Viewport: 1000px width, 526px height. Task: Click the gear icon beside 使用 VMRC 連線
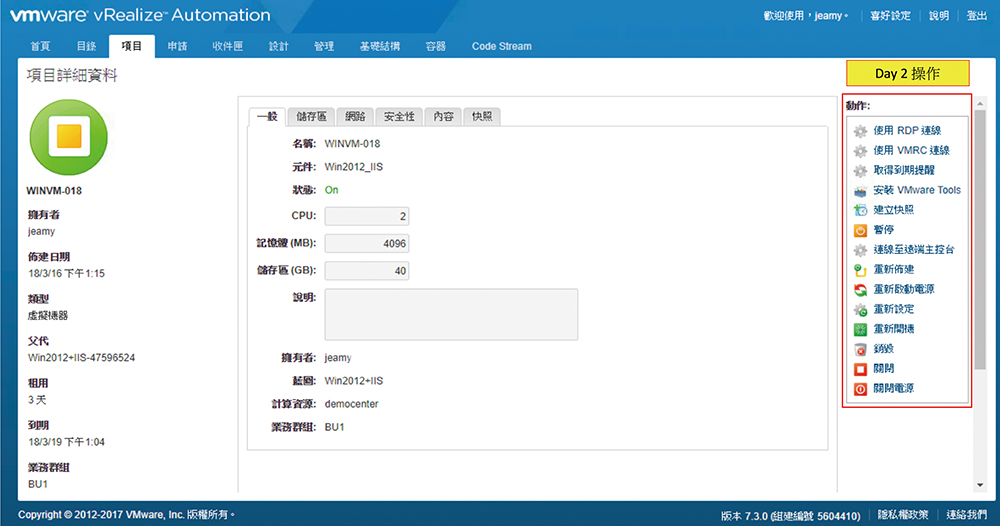coord(860,150)
